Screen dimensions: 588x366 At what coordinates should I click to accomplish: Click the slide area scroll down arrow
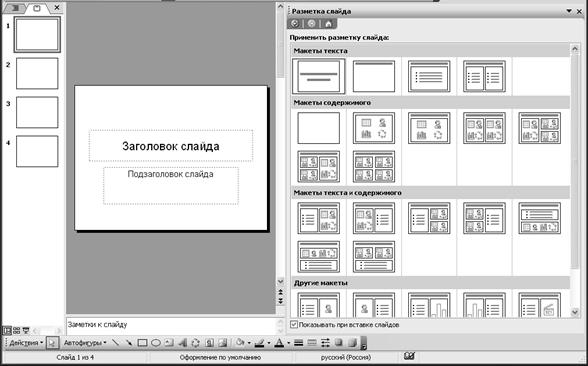(280, 282)
